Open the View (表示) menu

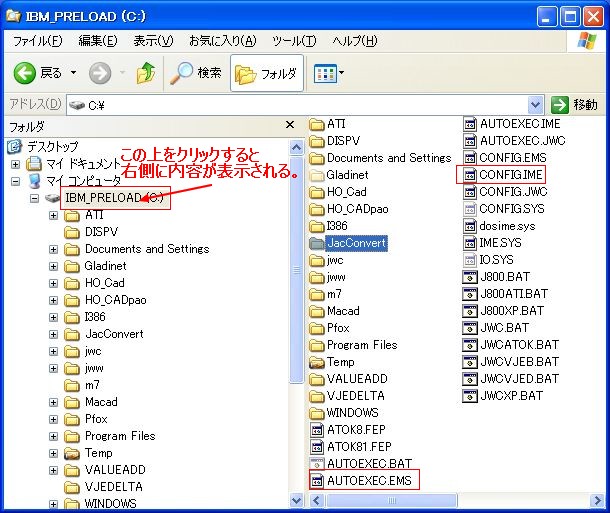[153, 41]
